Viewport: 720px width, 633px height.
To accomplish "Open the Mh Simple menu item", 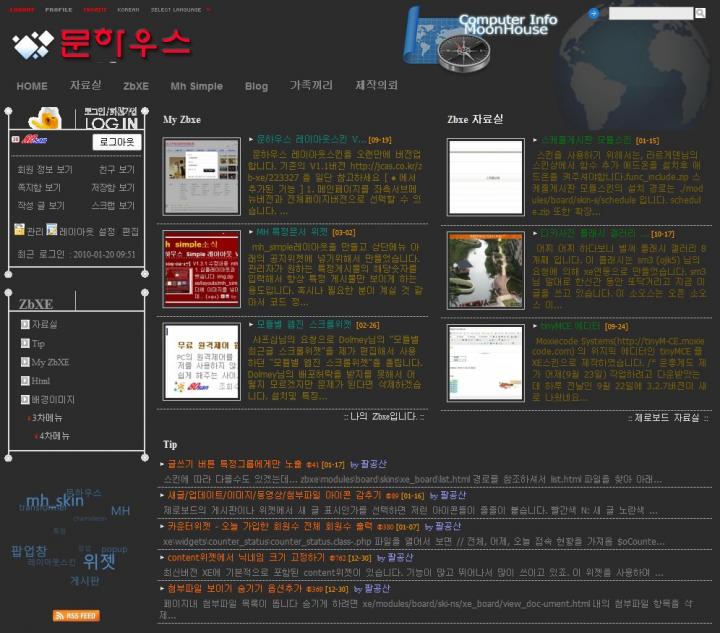I will [x=197, y=86].
